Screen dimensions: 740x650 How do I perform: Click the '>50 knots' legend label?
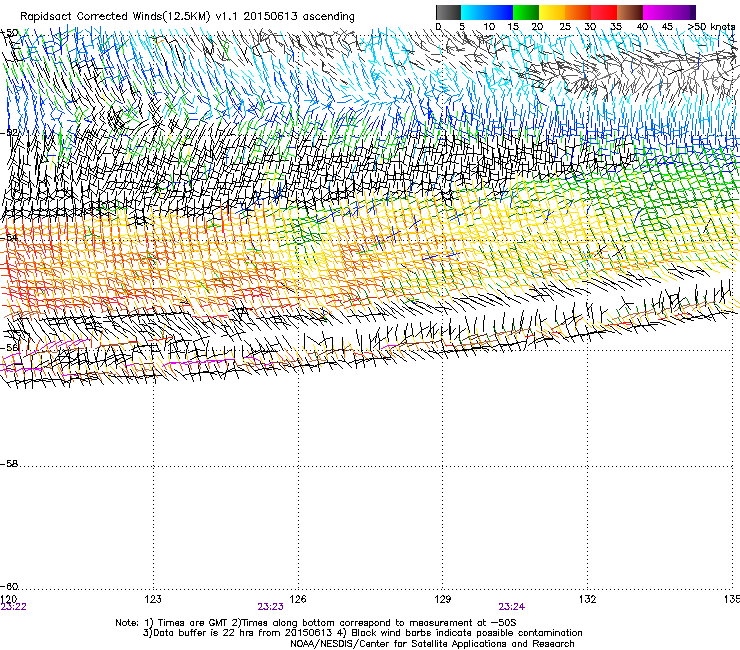pyautogui.click(x=712, y=27)
